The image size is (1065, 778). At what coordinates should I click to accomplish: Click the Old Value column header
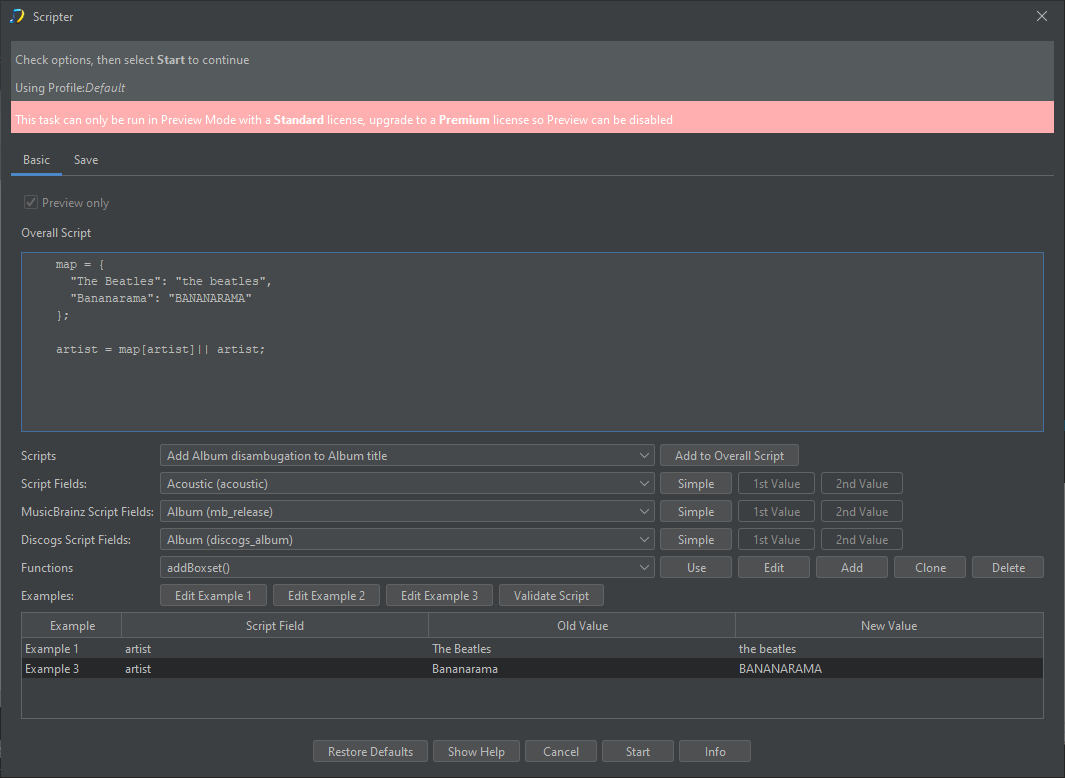[582, 626]
